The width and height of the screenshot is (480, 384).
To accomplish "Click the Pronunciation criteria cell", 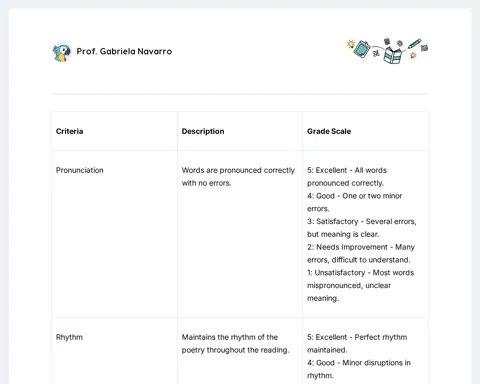I will (80, 170).
